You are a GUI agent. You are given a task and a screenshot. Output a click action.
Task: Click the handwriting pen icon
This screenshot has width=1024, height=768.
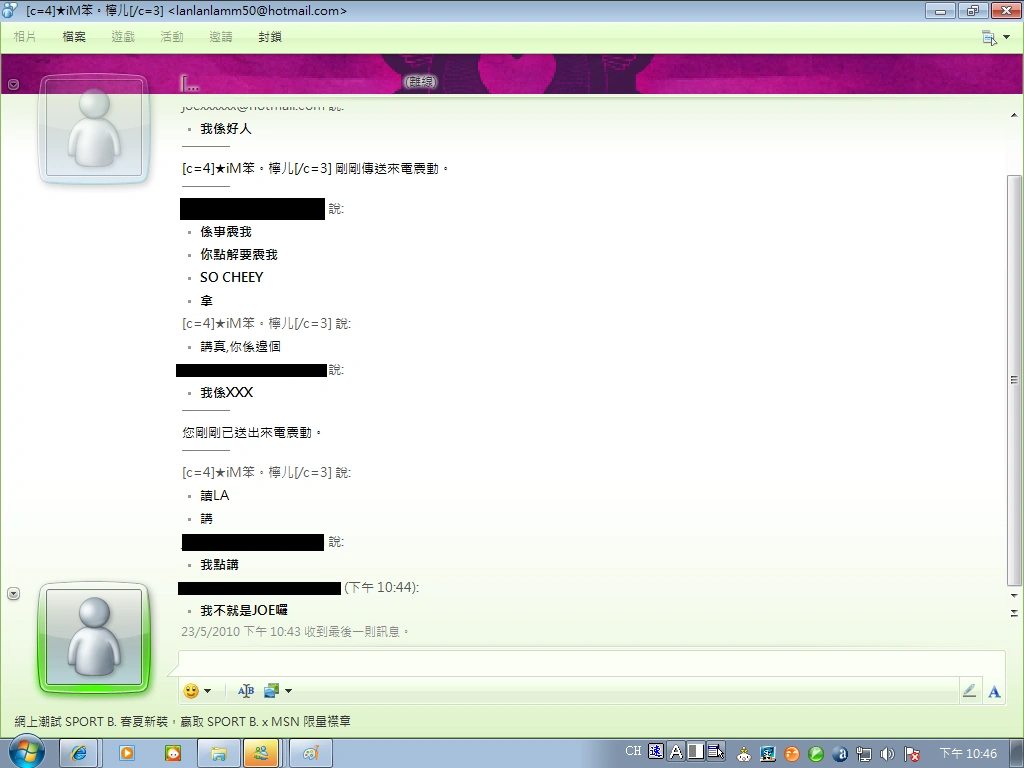pos(969,691)
